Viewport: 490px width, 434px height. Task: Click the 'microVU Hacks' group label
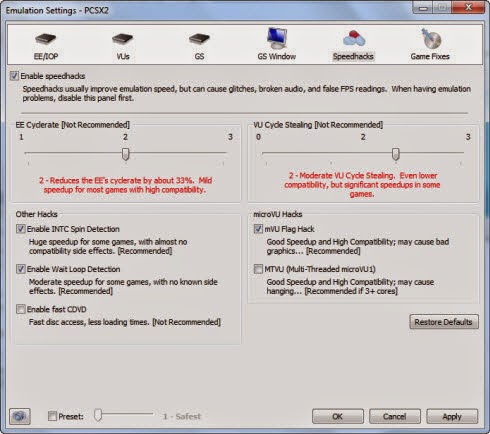pos(278,214)
